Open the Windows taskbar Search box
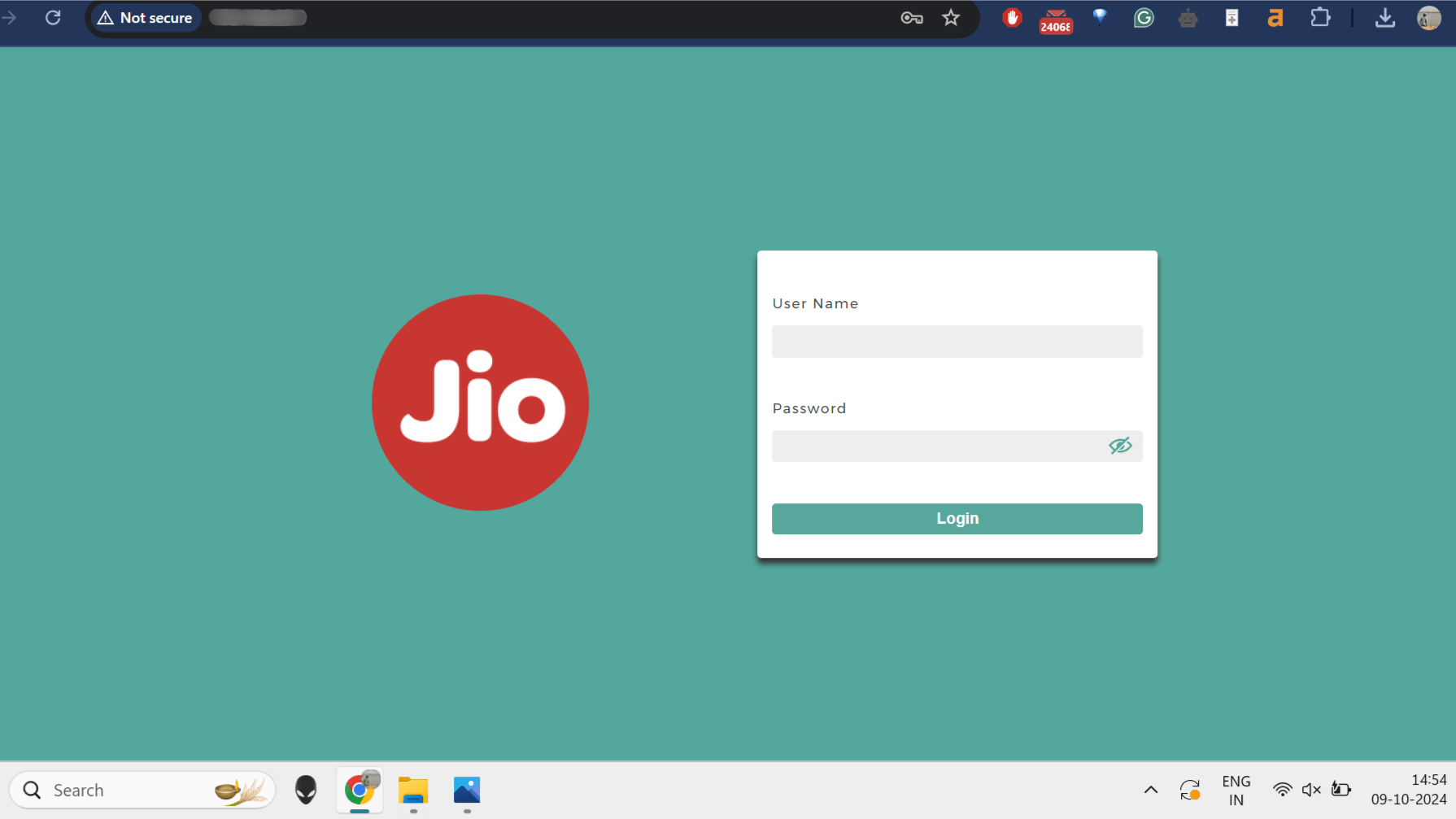Screen dimensions: 1456x819 (142, 790)
